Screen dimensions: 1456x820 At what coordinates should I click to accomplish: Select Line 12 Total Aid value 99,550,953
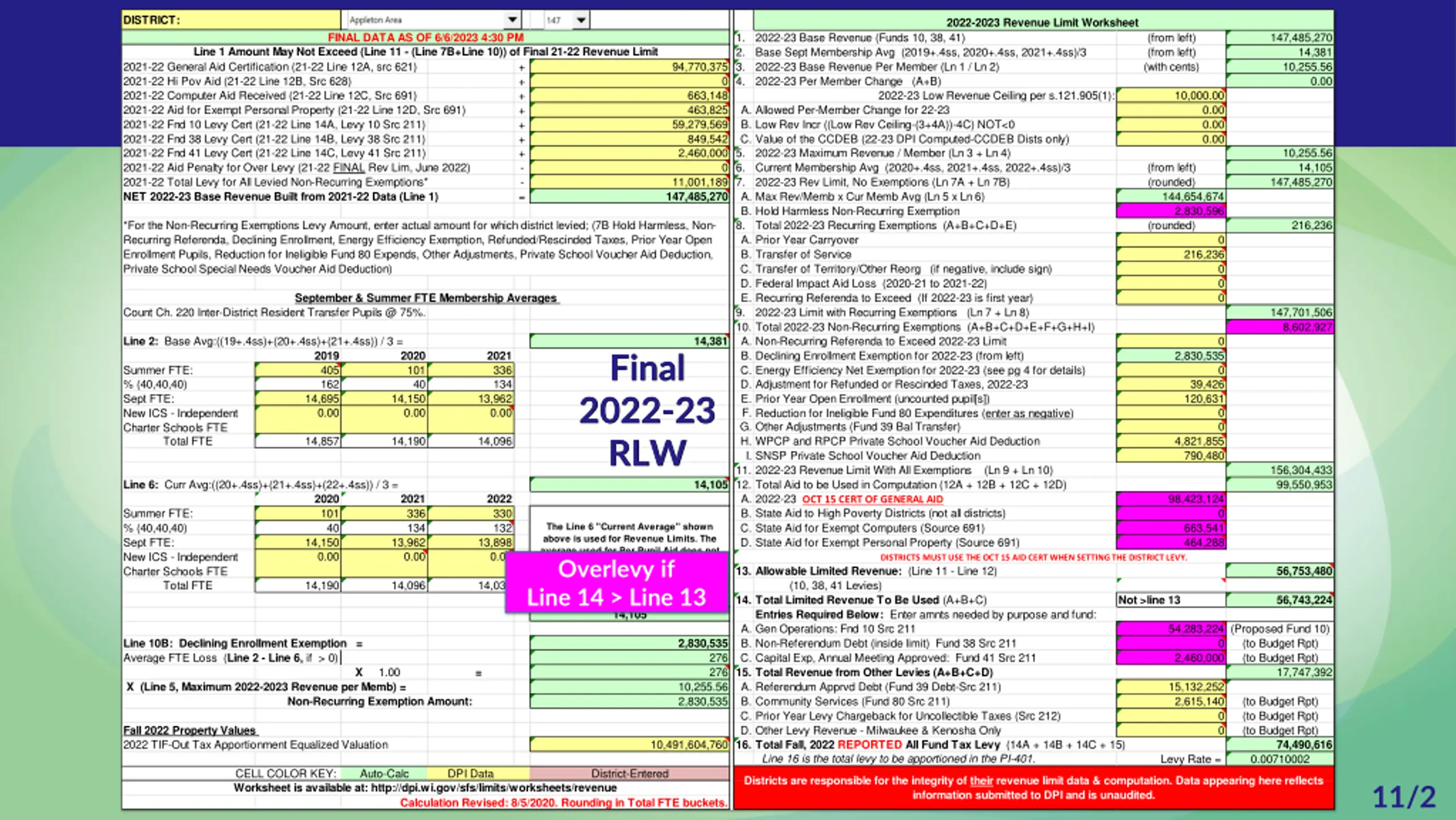coord(1280,485)
